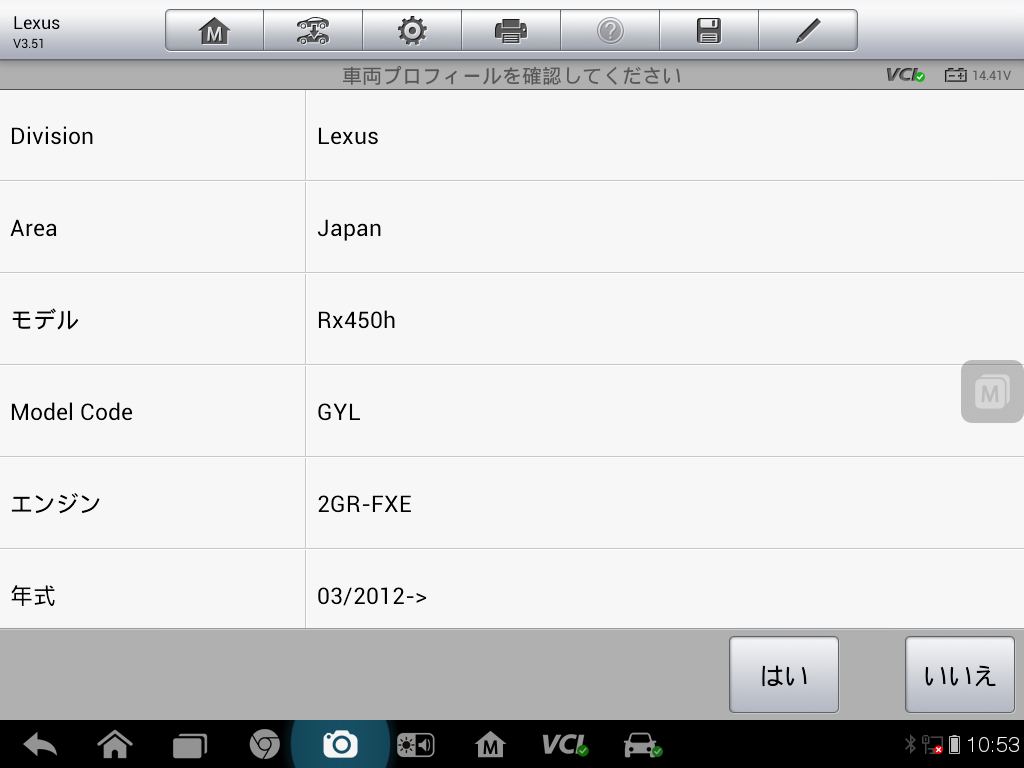The height and width of the screenshot is (768, 1024).
Task: Click the printer icon in the toolbar
Action: (511, 30)
